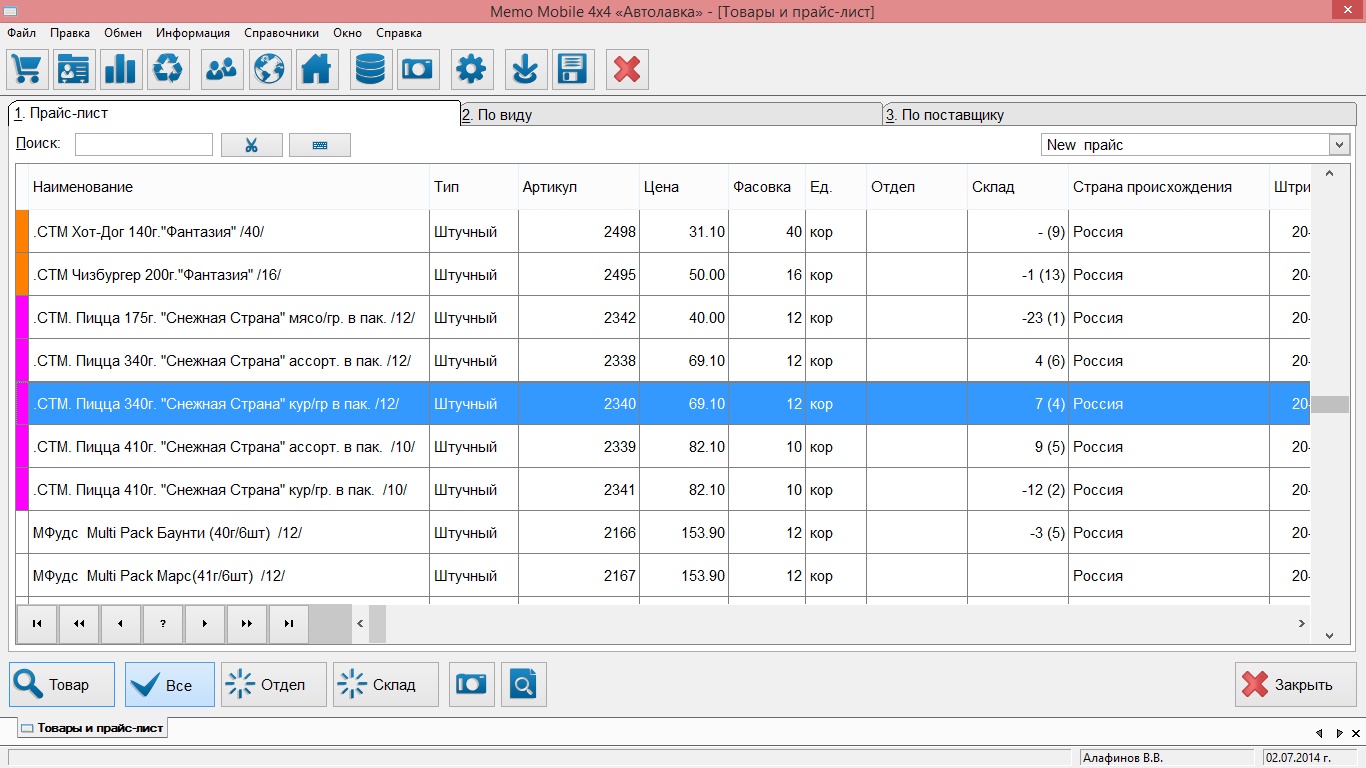Click the "Закрыть" button

(x=1295, y=685)
